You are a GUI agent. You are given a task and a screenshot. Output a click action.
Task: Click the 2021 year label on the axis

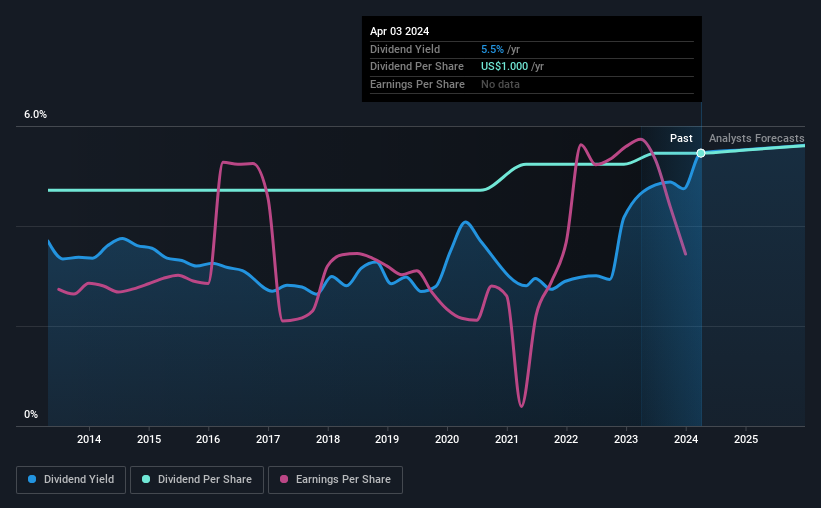(x=507, y=439)
